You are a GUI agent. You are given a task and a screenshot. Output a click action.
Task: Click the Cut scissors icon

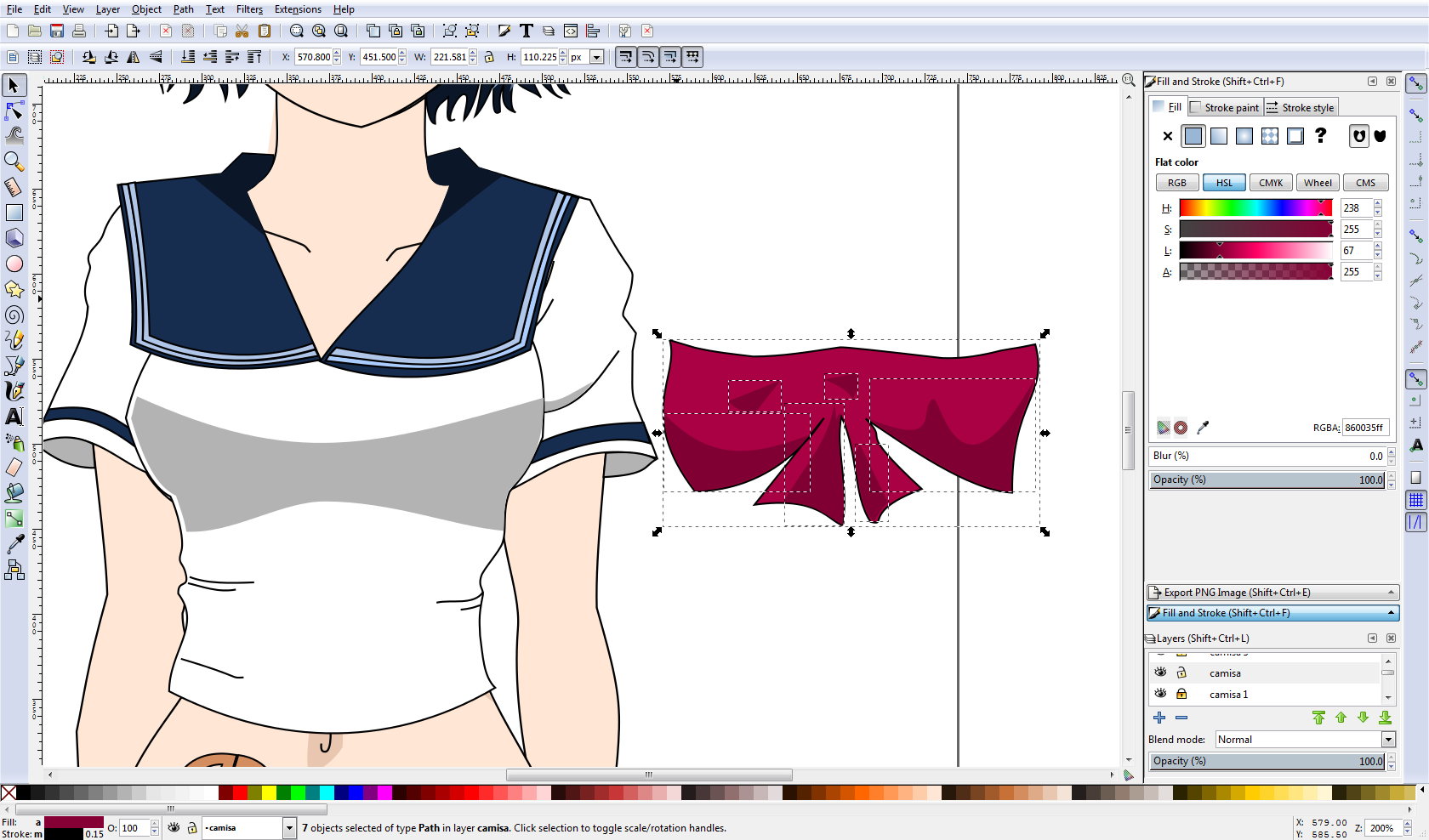[x=242, y=31]
